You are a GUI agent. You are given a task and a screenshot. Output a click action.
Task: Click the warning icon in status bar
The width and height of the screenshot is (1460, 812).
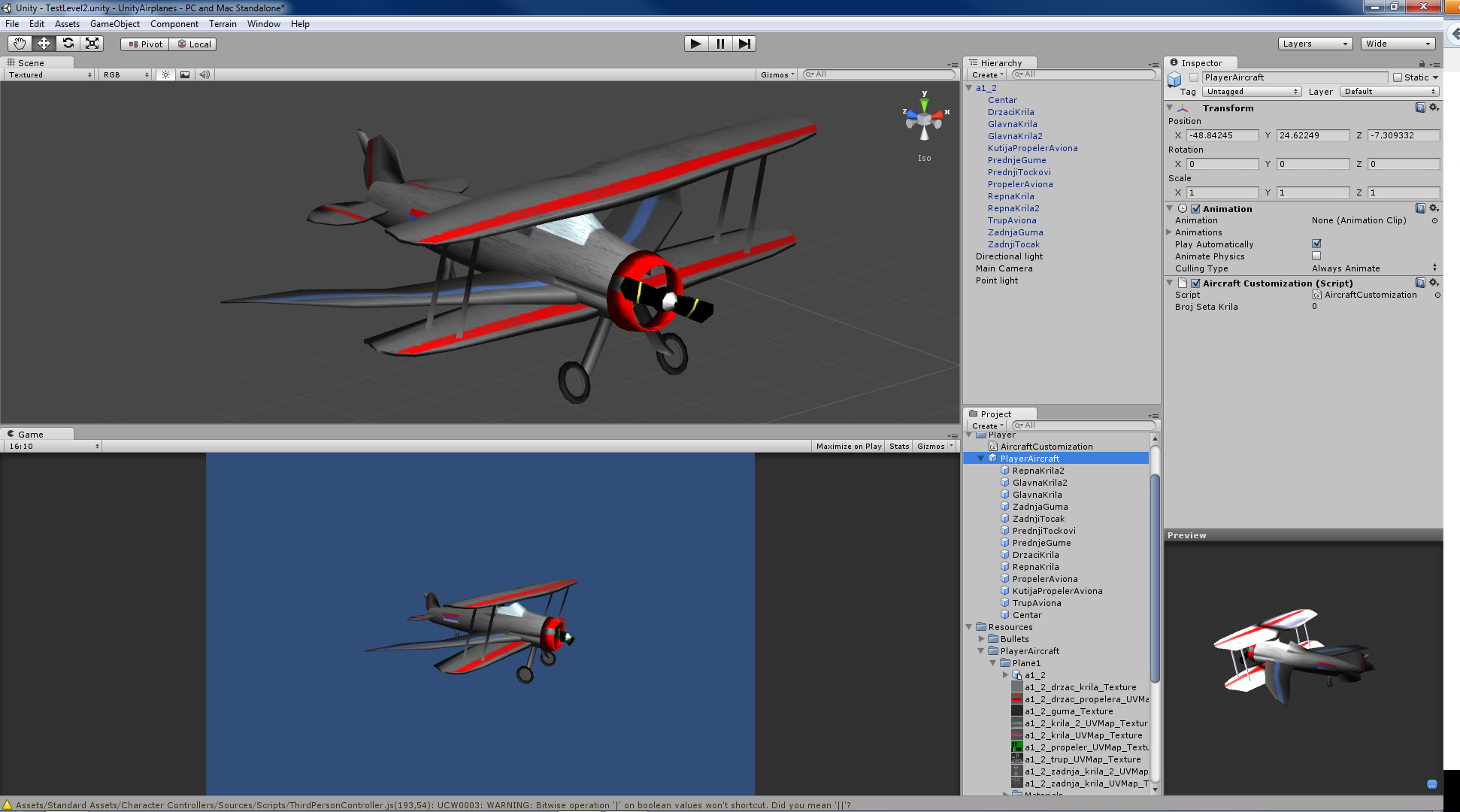point(8,805)
